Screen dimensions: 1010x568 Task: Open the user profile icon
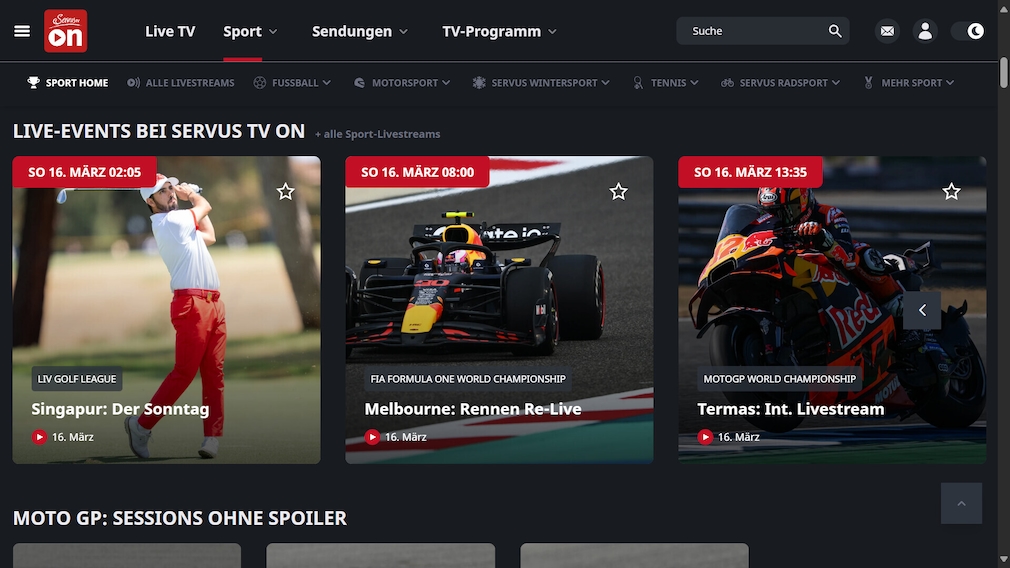point(925,31)
